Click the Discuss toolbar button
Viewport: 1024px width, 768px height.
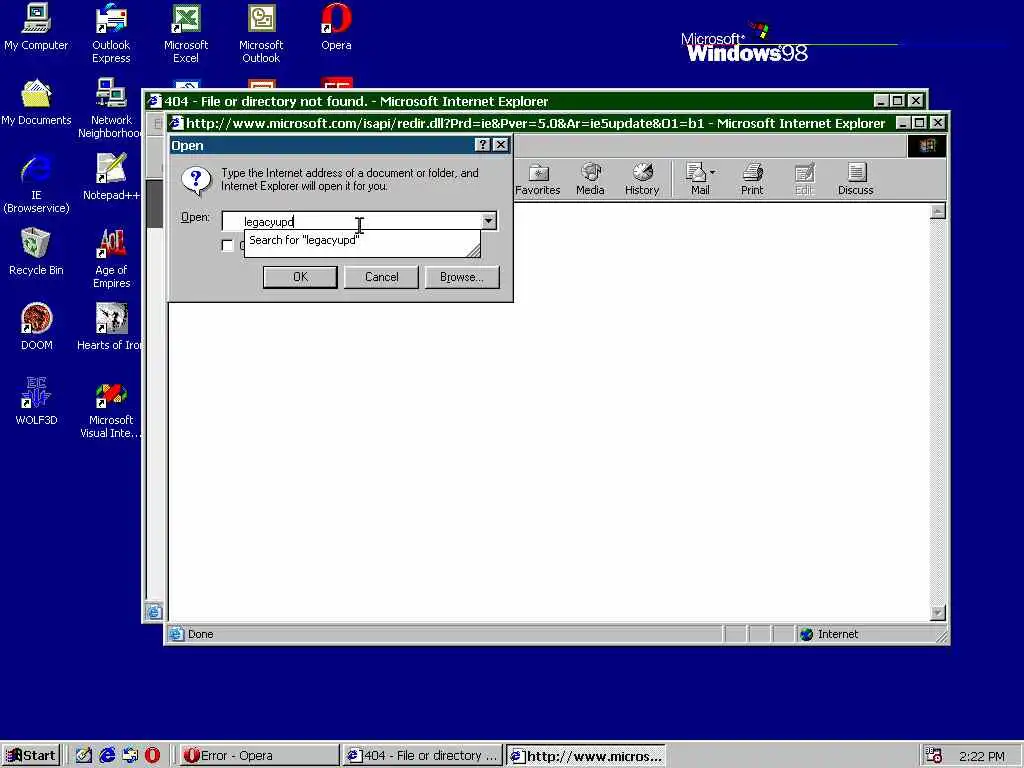(x=856, y=179)
